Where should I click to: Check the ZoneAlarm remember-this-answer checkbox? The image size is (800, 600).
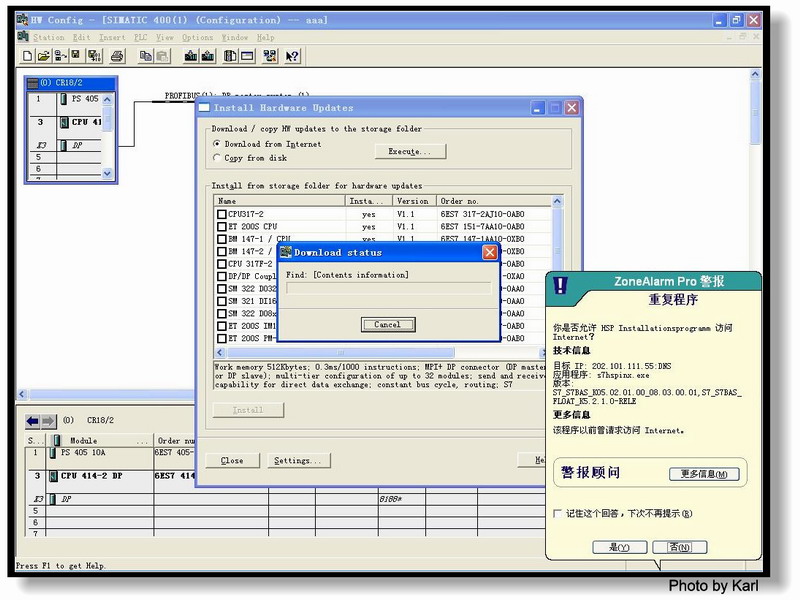[x=558, y=513]
